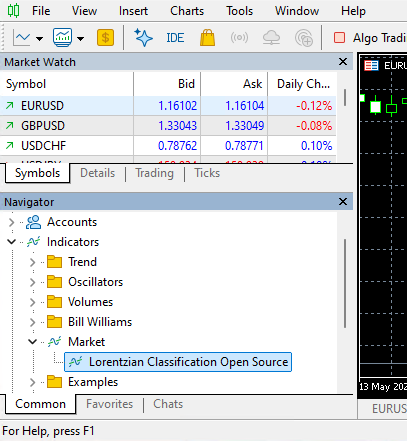
Task: Switch to the Trading tab
Action: (154, 173)
